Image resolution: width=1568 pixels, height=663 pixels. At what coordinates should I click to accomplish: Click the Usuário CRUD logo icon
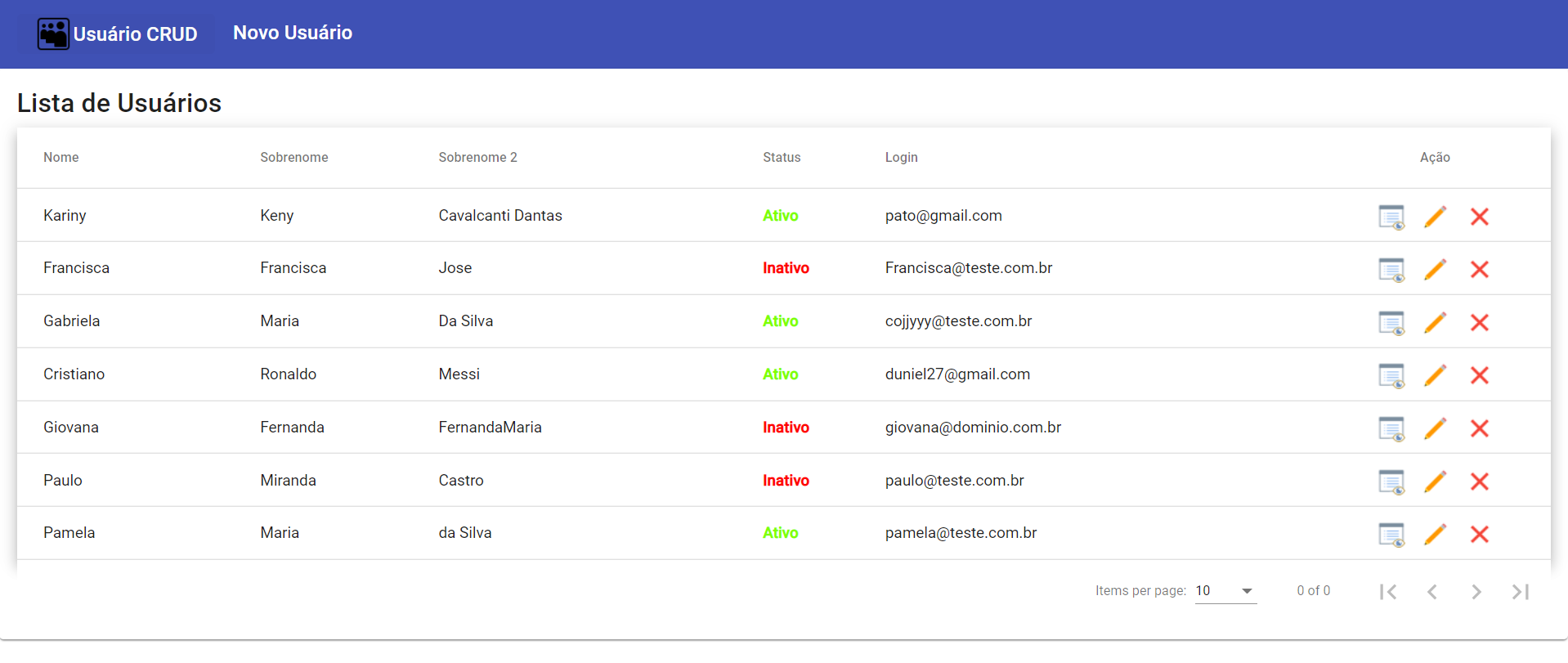[53, 34]
